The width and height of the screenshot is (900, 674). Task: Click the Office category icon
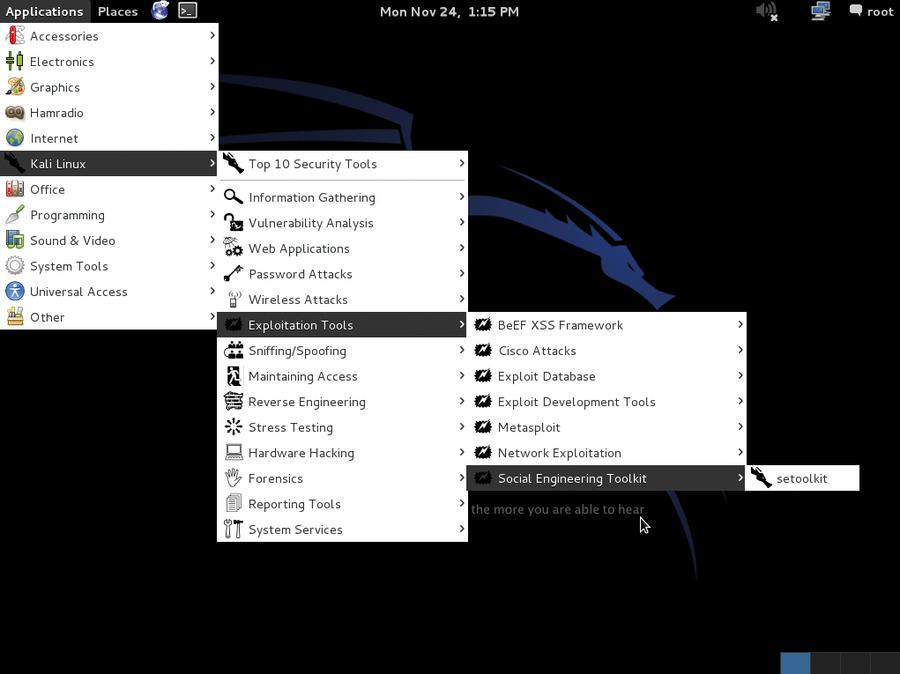click(x=15, y=189)
